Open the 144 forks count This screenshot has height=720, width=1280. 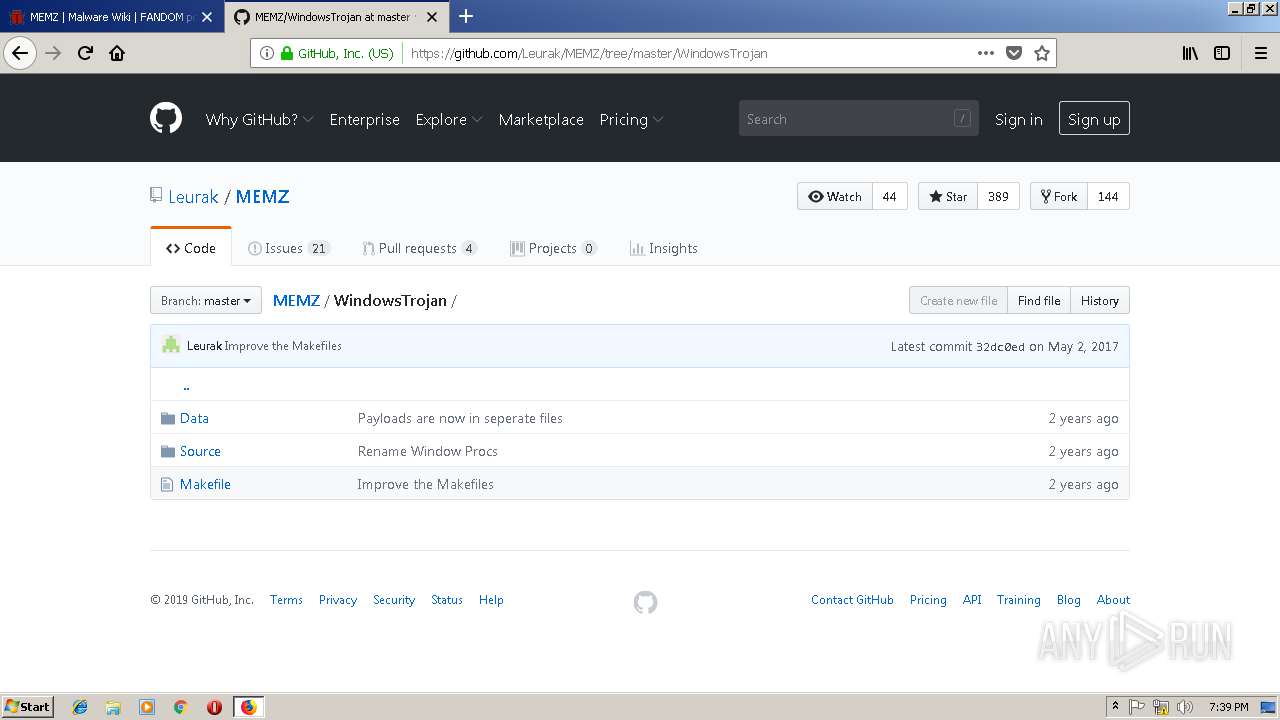tap(1108, 196)
